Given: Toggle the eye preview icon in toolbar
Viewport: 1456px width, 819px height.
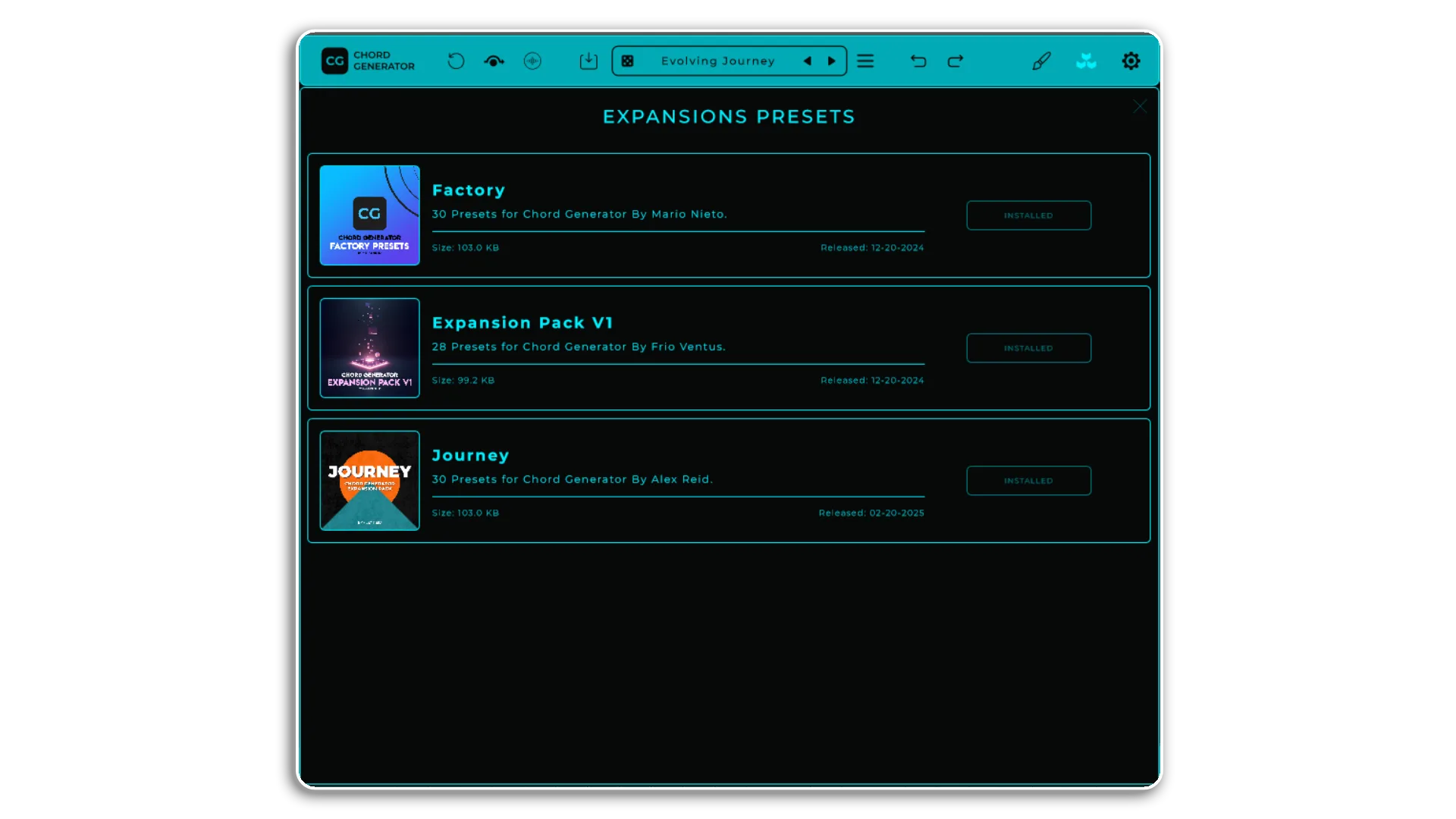Looking at the screenshot, I should 494,61.
